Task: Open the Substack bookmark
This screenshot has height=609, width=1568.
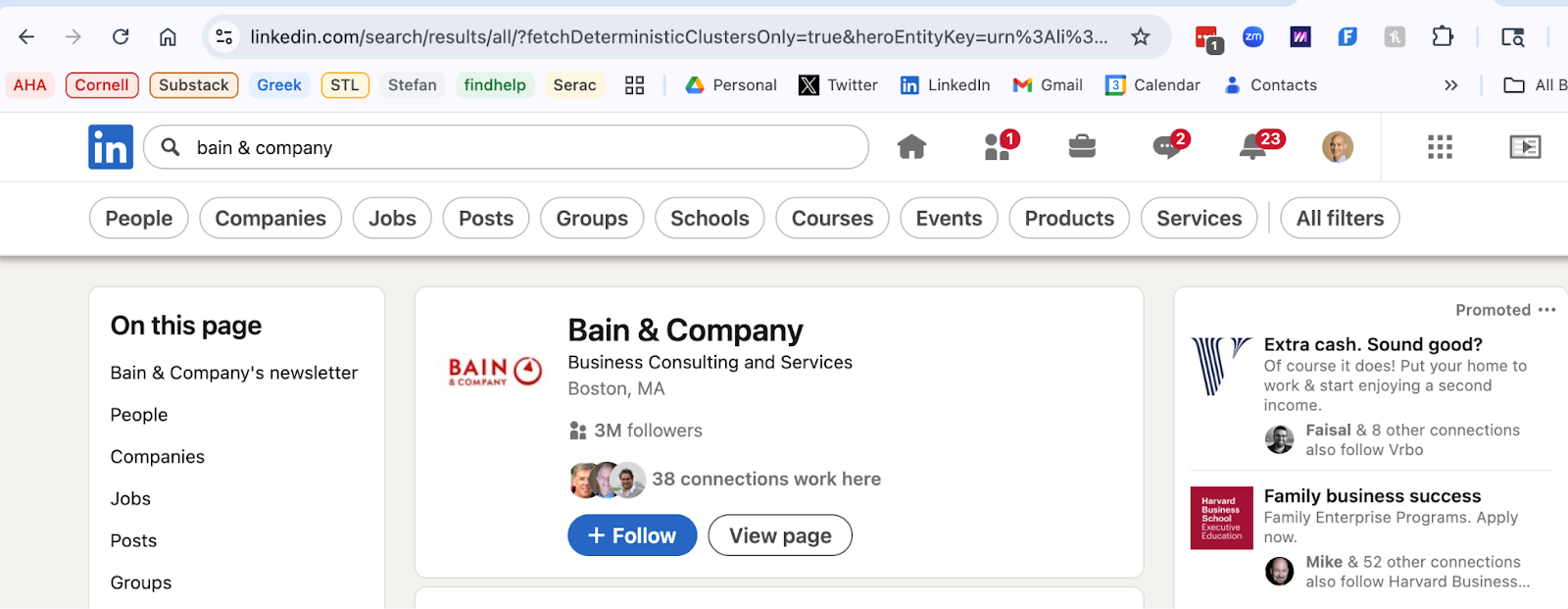Action: (x=194, y=85)
